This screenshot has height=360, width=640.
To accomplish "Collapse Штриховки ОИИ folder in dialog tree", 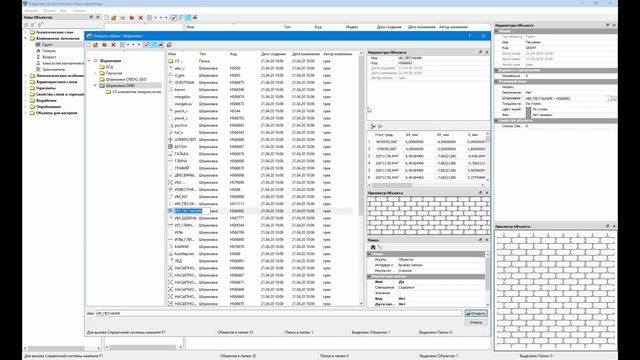I will coord(96,86).
